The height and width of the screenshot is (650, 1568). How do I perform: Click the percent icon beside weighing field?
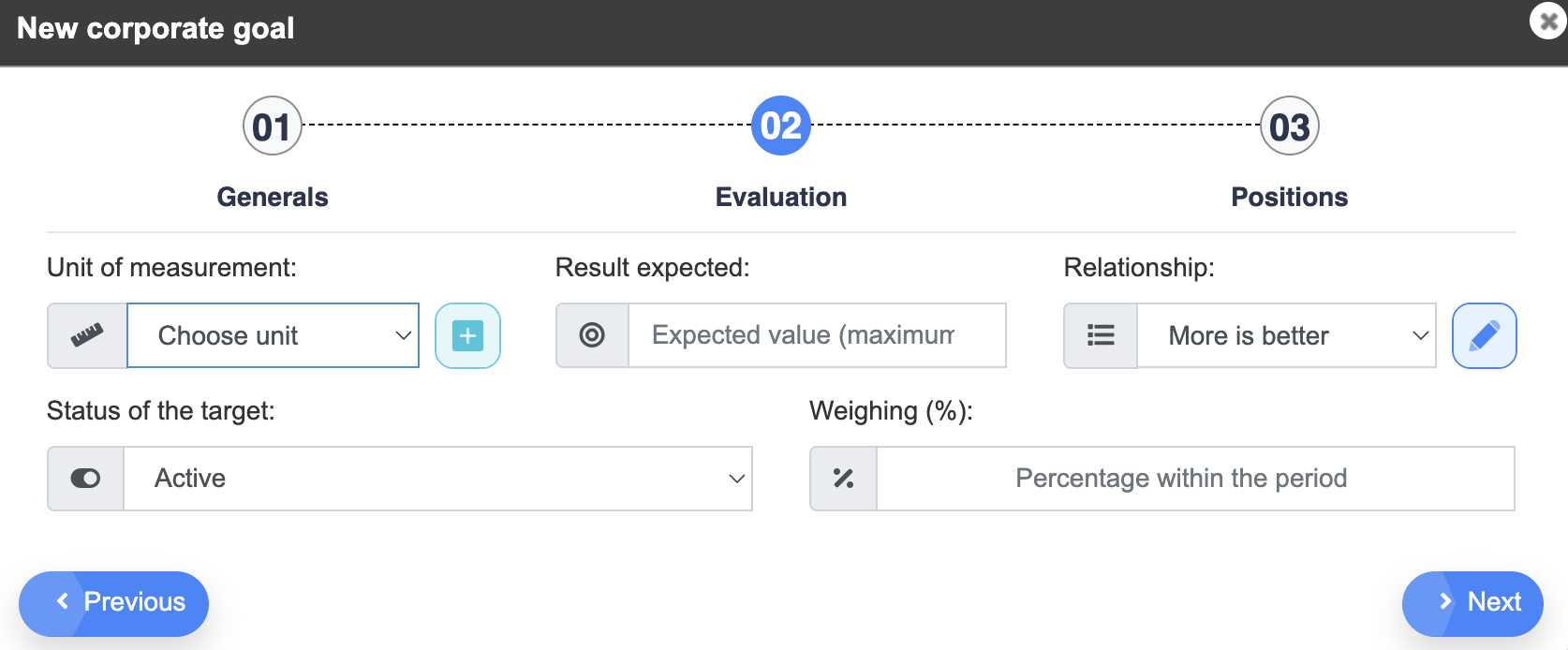tap(843, 479)
